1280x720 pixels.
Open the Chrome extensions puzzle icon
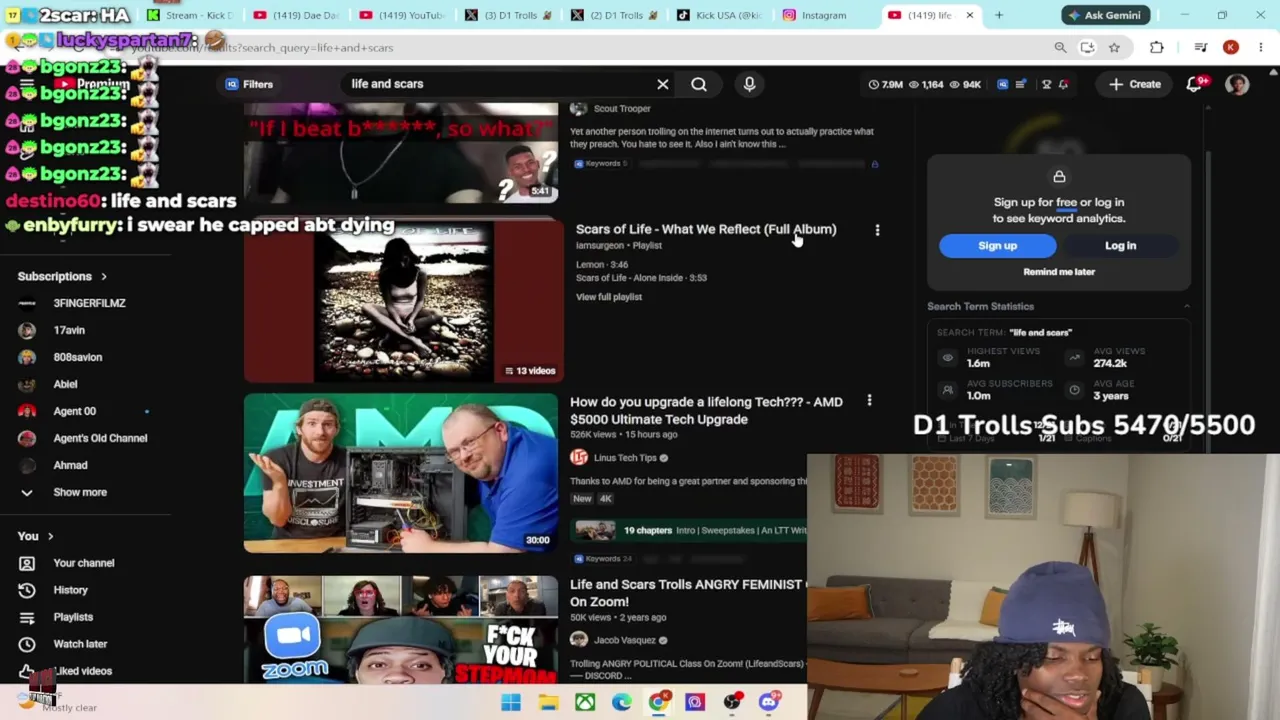click(x=1157, y=47)
